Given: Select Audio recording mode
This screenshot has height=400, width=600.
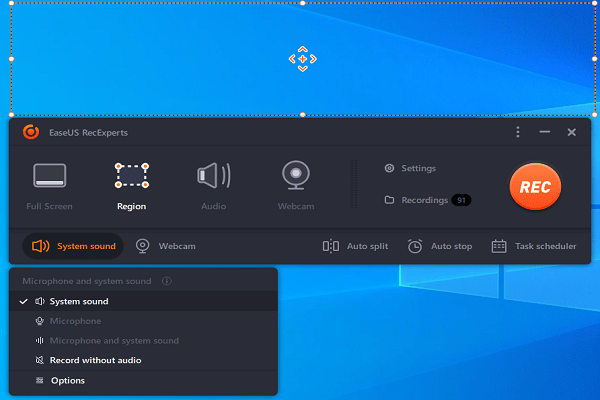Looking at the screenshot, I should (x=214, y=186).
